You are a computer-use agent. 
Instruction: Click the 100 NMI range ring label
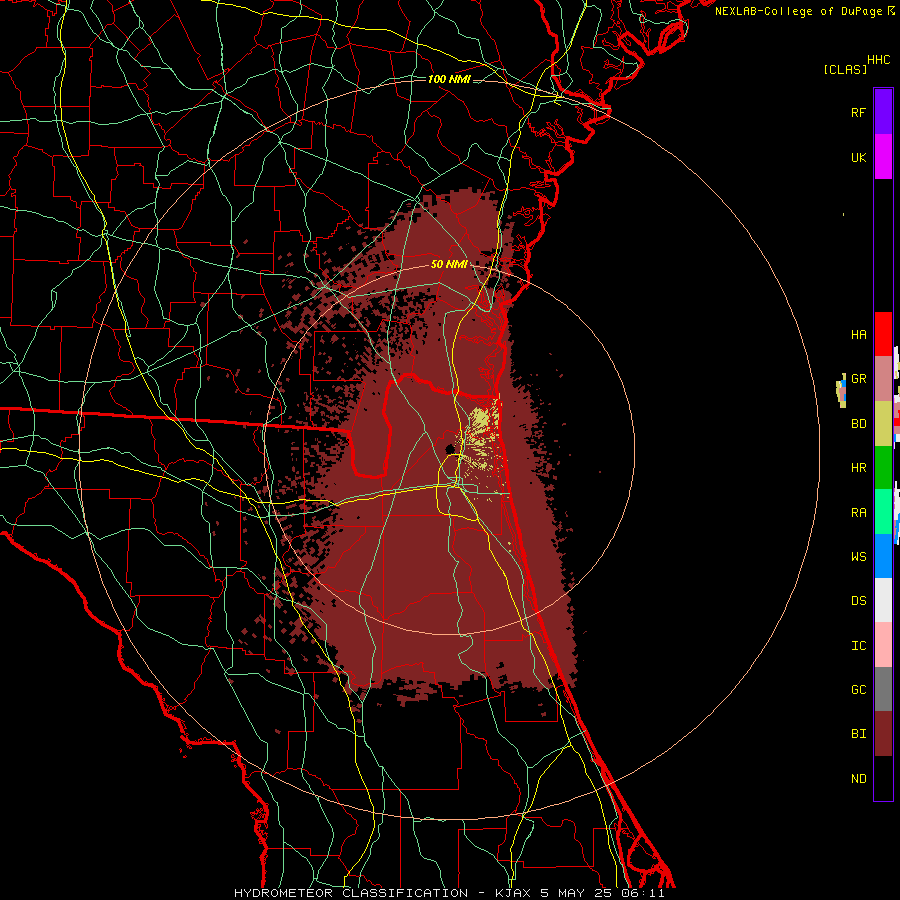(449, 79)
